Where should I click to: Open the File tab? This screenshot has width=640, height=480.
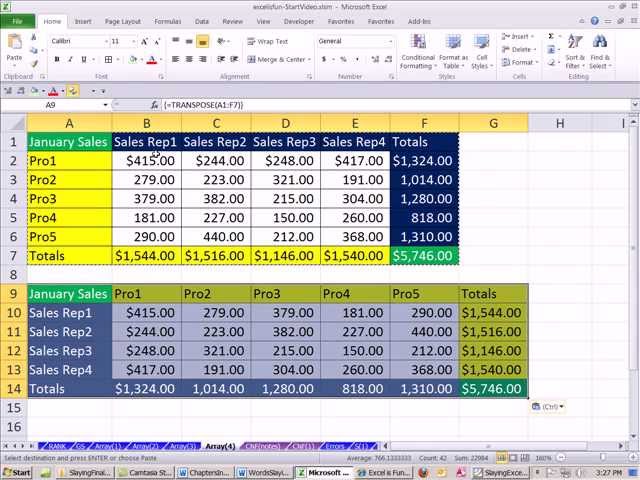[x=18, y=21]
